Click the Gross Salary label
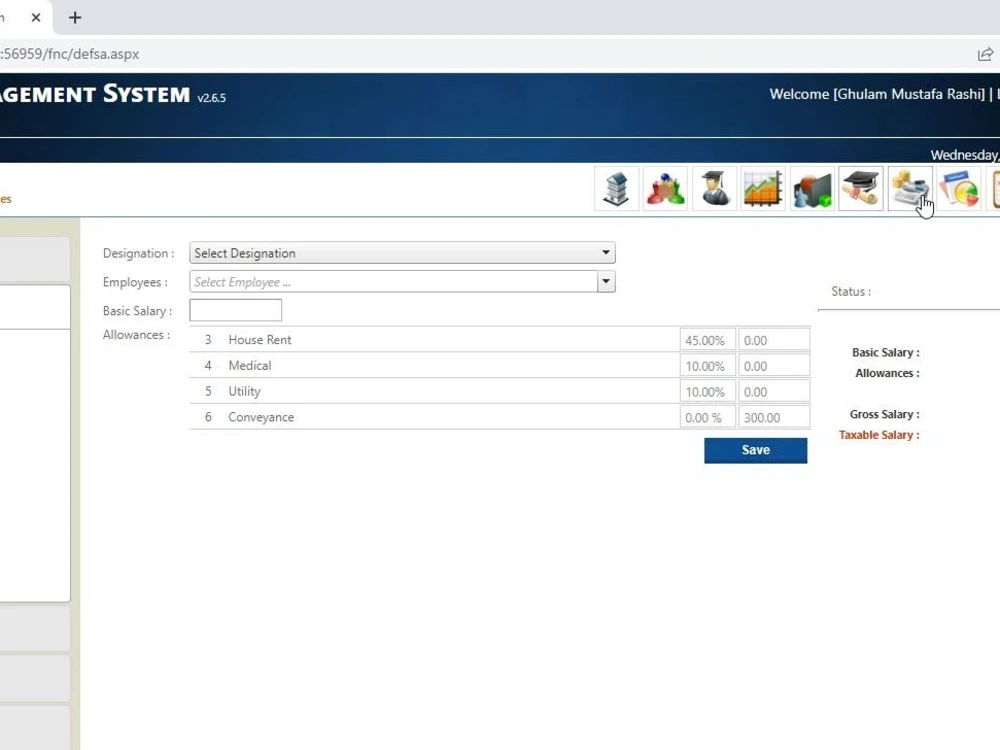The width and height of the screenshot is (1000, 750). click(x=885, y=414)
